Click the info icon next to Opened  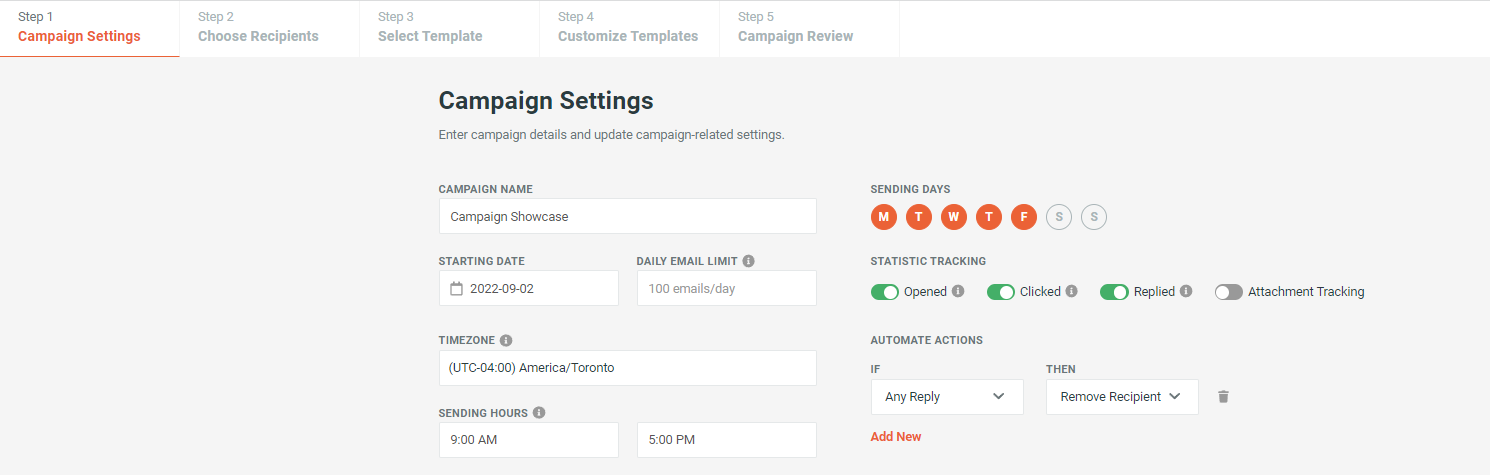[x=958, y=292]
